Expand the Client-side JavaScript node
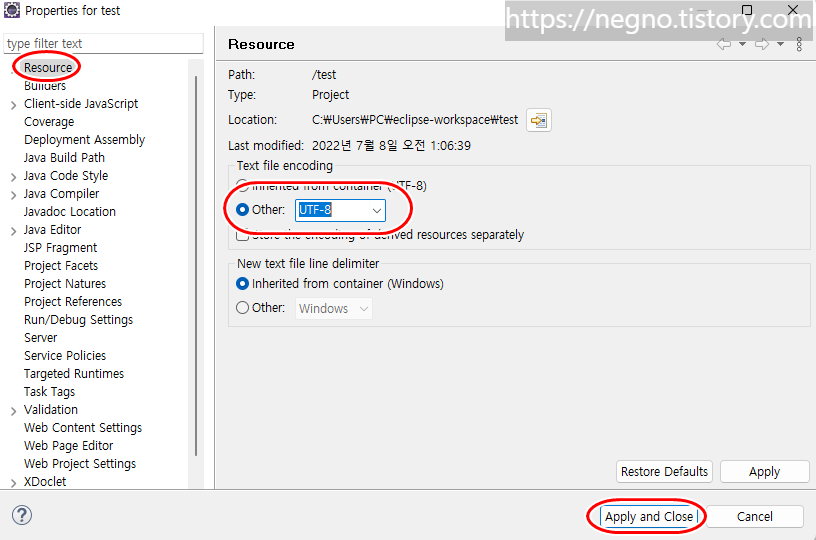The image size is (816, 540). click(x=14, y=105)
